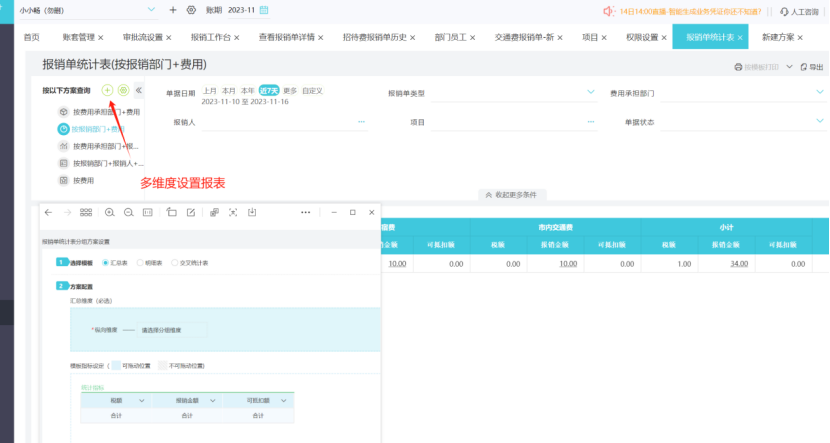
Task: Click the edit icon in image viewer toolbar
Action: (190, 213)
